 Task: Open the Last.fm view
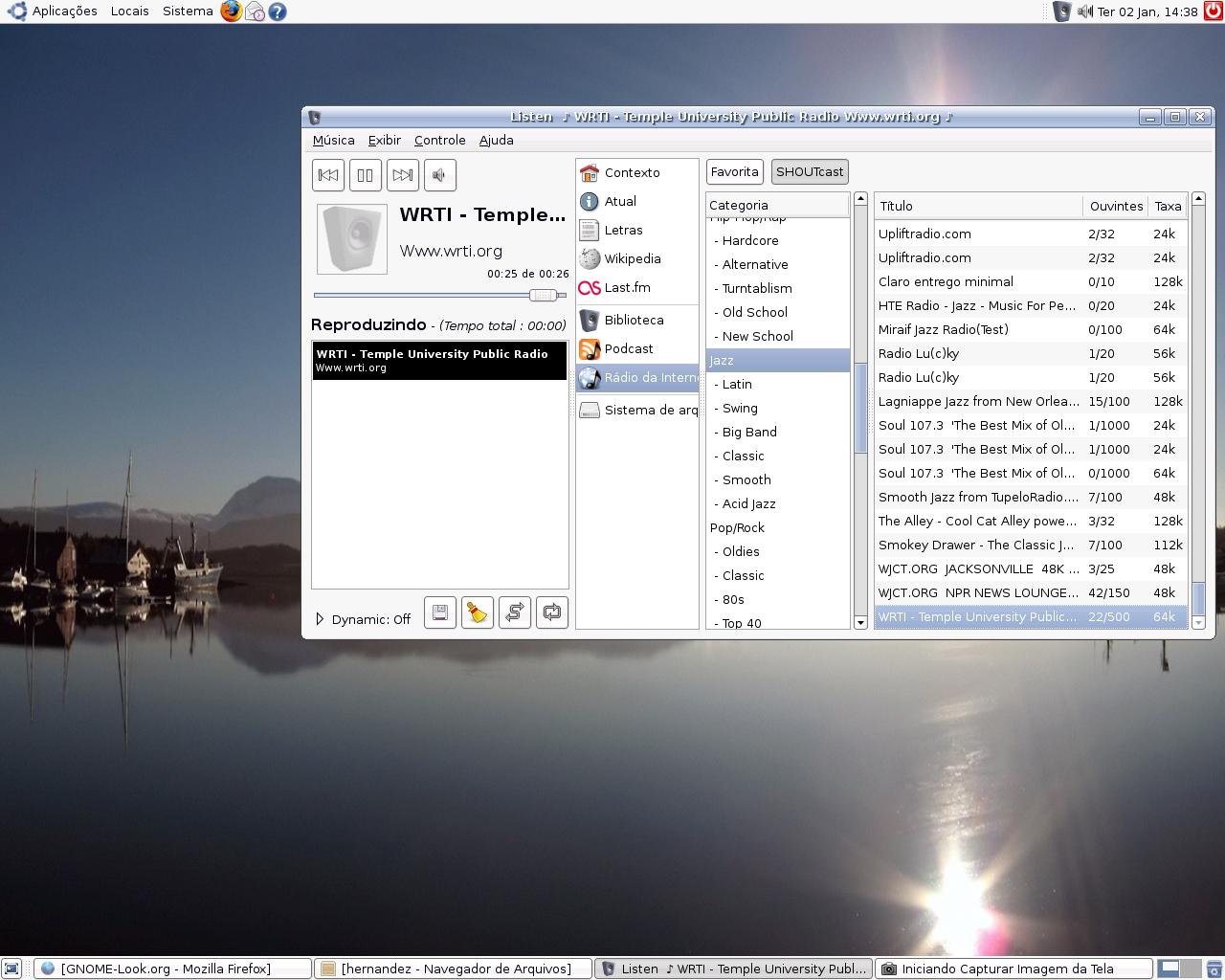(637, 287)
